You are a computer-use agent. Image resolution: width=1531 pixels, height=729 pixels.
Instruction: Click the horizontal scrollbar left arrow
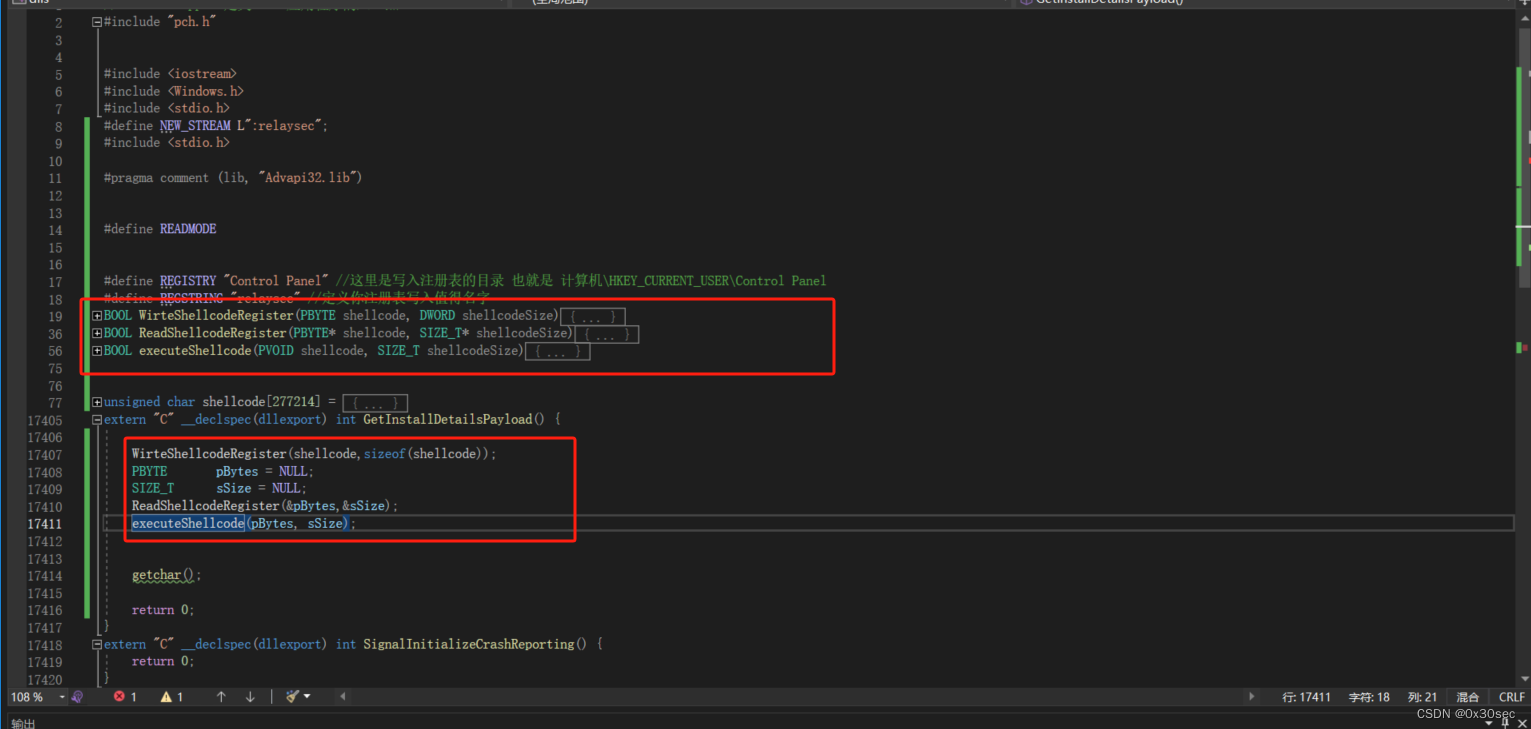tap(343, 697)
